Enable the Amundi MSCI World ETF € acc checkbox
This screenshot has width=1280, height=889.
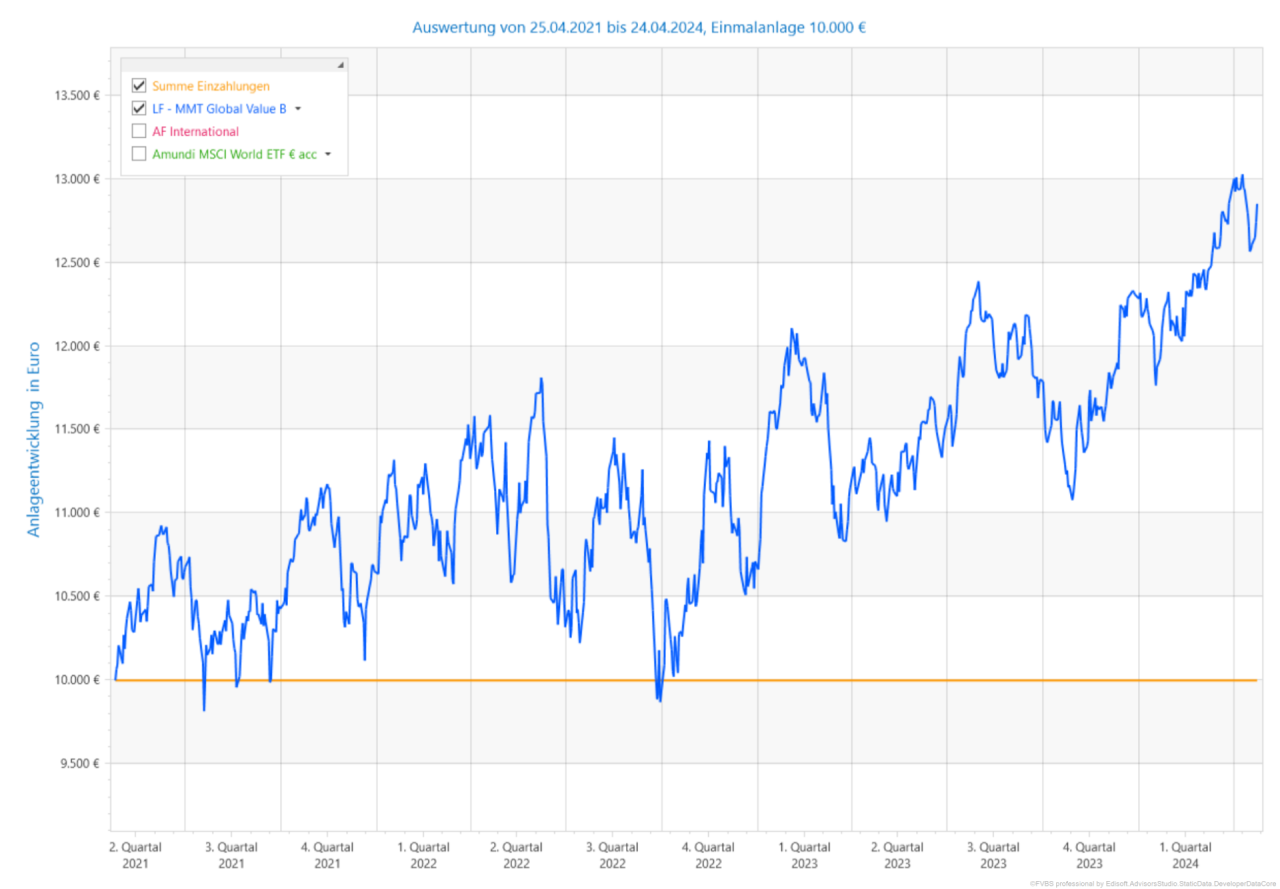tap(138, 153)
